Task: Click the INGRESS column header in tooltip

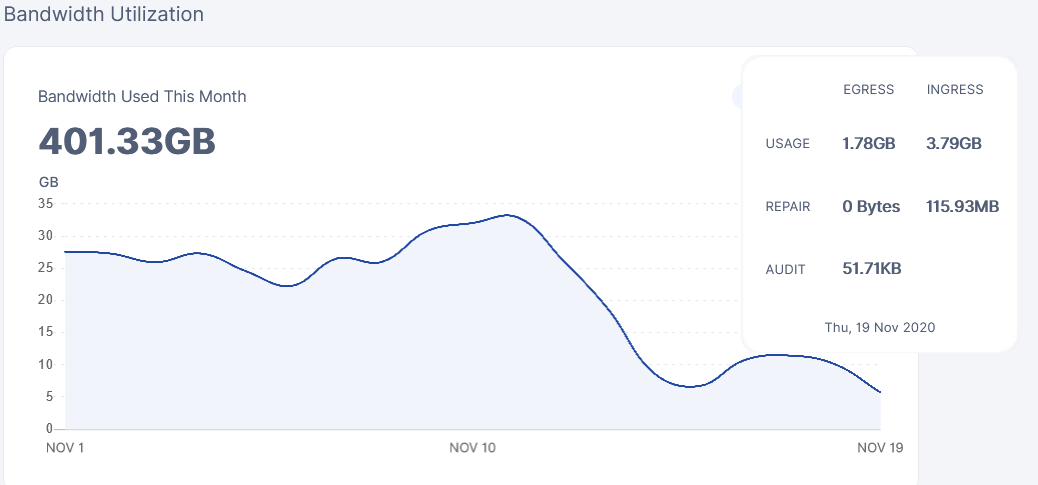Action: click(x=955, y=89)
